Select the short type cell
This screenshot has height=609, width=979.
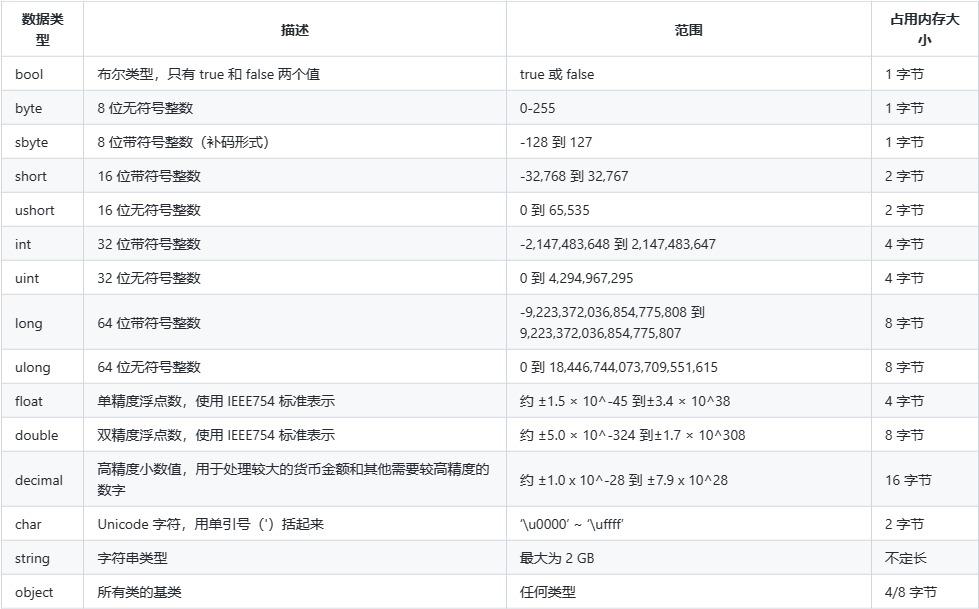[42, 176]
